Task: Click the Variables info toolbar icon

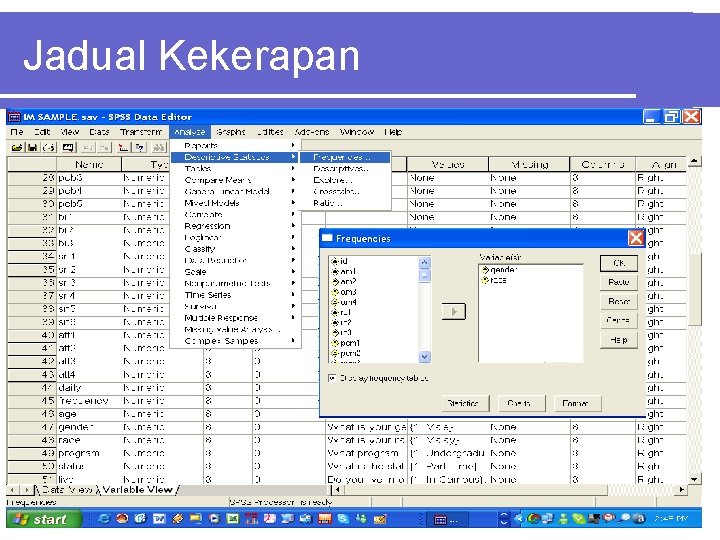Action: [140, 147]
